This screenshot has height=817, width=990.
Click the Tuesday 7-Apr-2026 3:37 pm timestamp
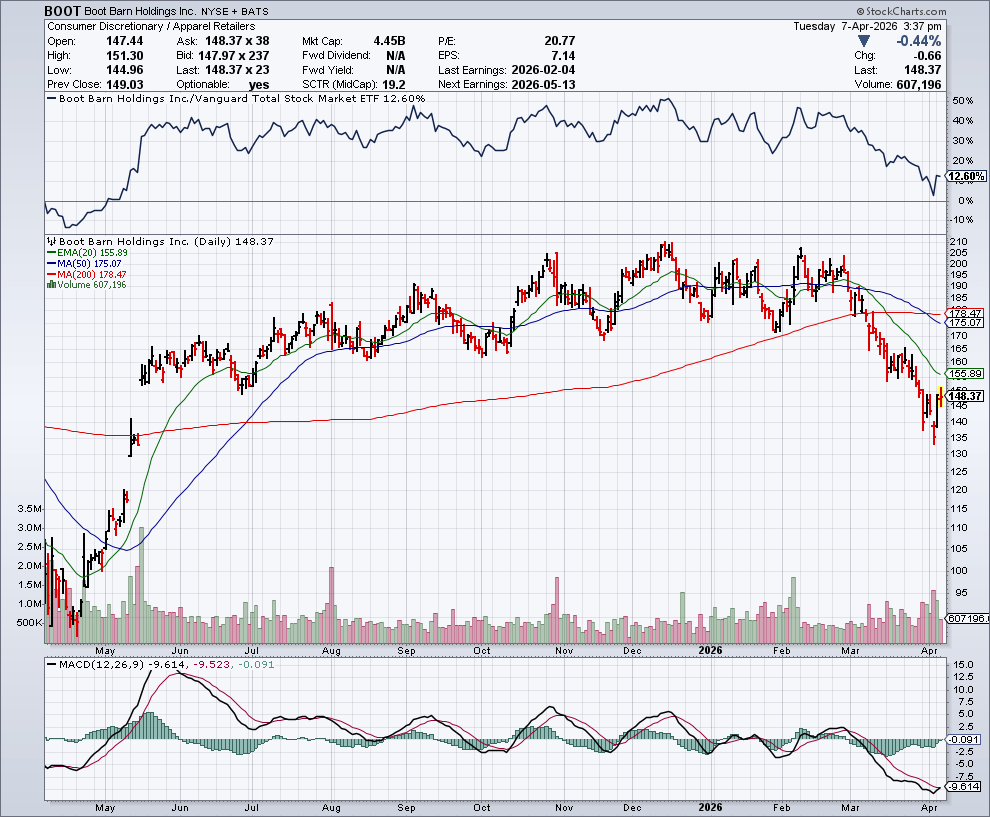pyautogui.click(x=868, y=27)
